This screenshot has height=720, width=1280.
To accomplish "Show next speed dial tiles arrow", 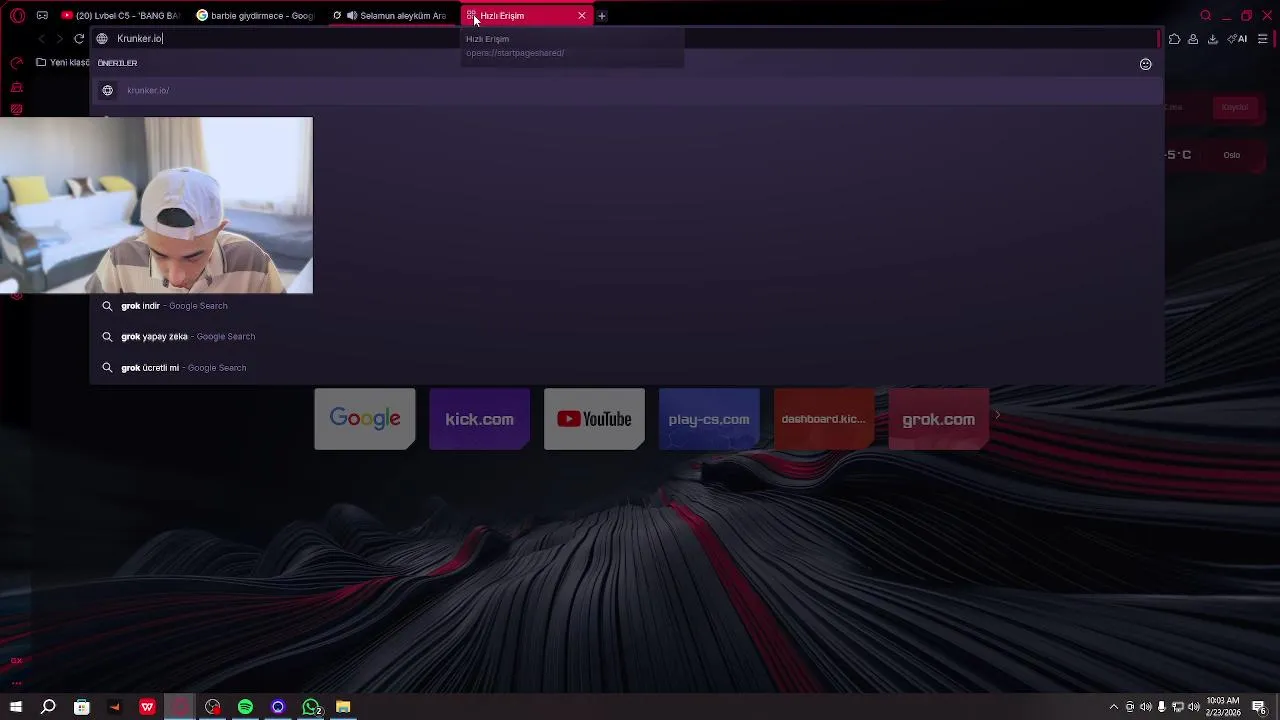I will pos(997,415).
